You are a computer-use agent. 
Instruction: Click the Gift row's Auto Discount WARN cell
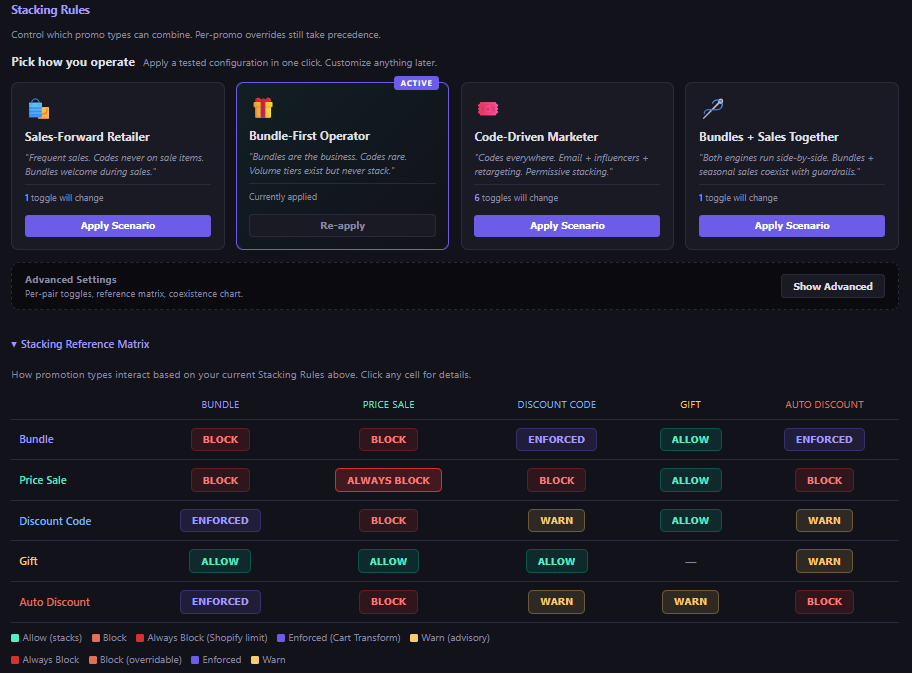824,561
